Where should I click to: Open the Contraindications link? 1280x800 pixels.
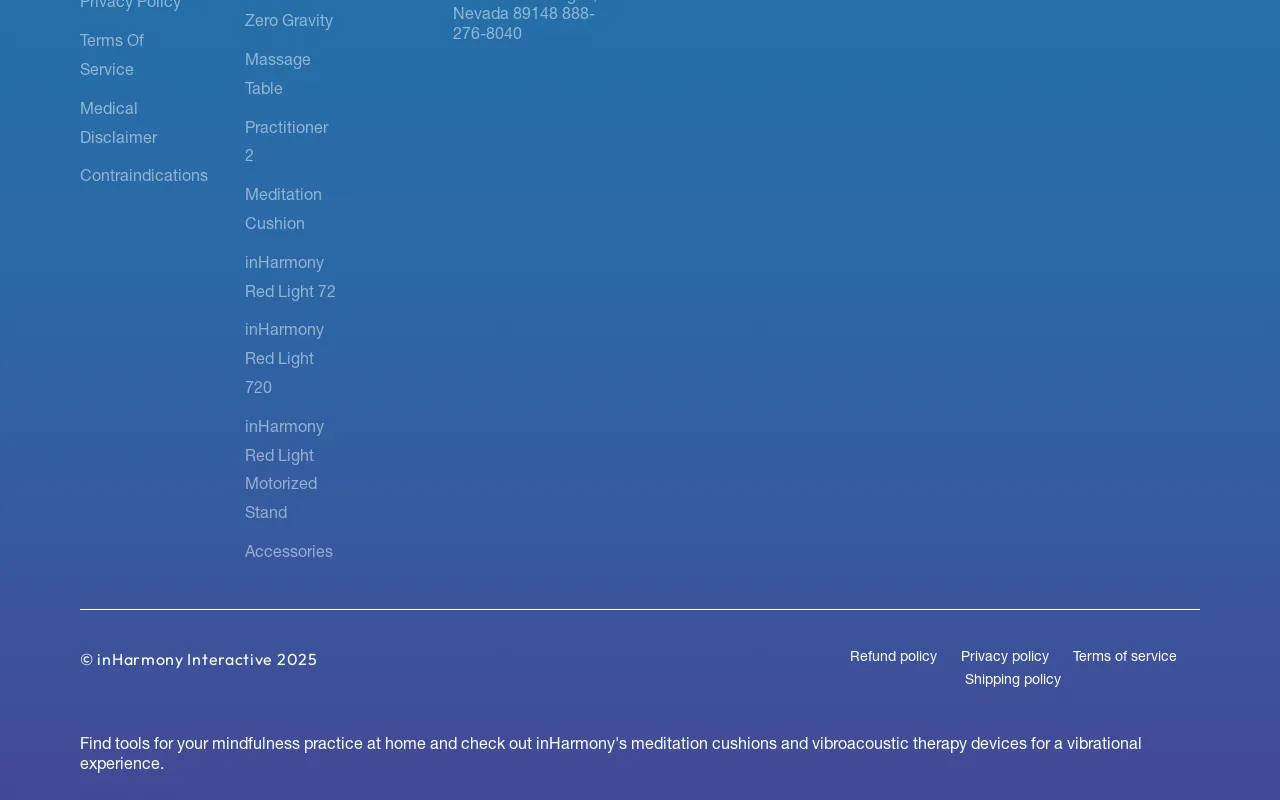pos(144,175)
